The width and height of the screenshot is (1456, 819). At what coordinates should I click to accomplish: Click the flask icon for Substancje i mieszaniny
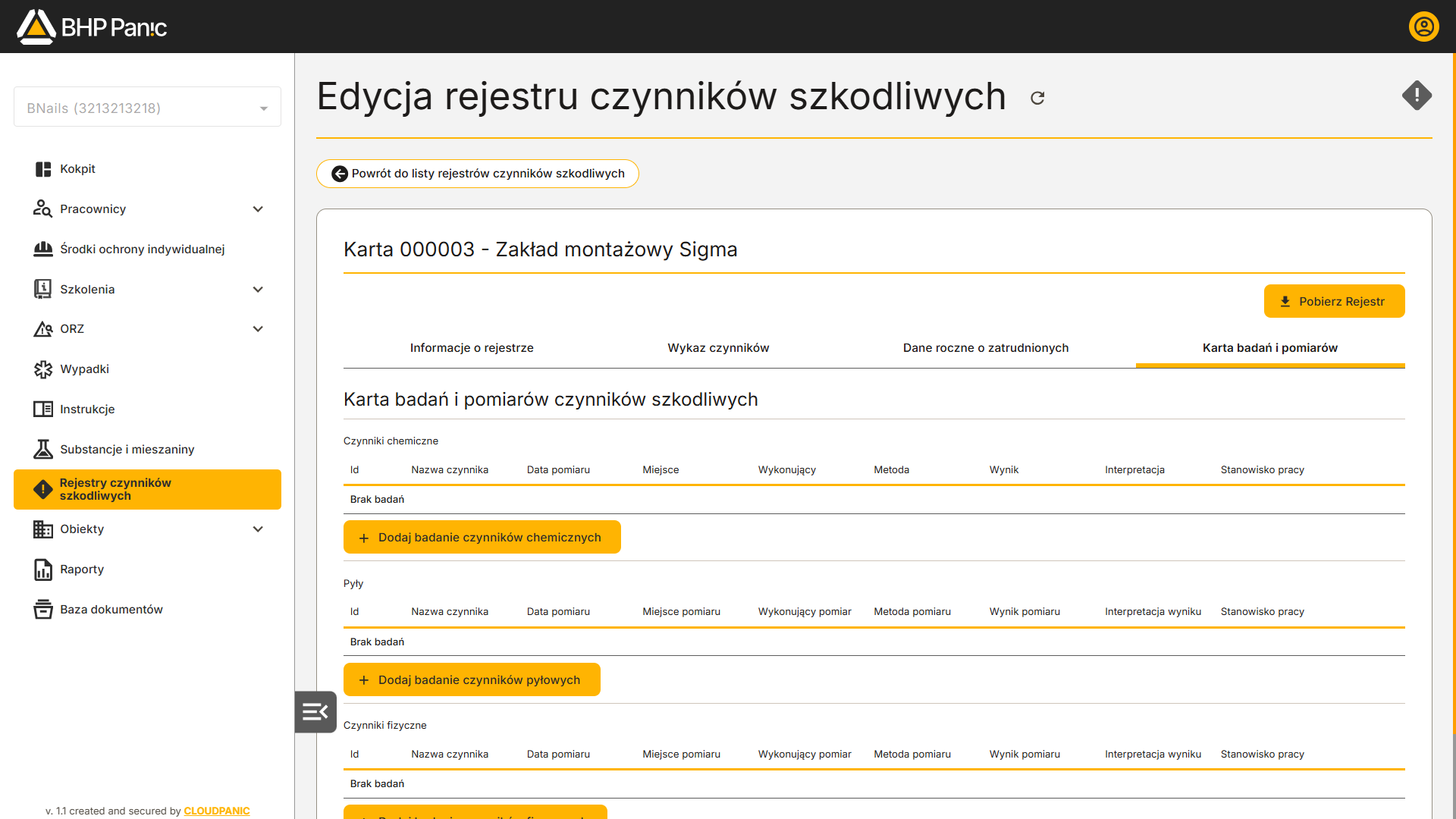(x=43, y=449)
